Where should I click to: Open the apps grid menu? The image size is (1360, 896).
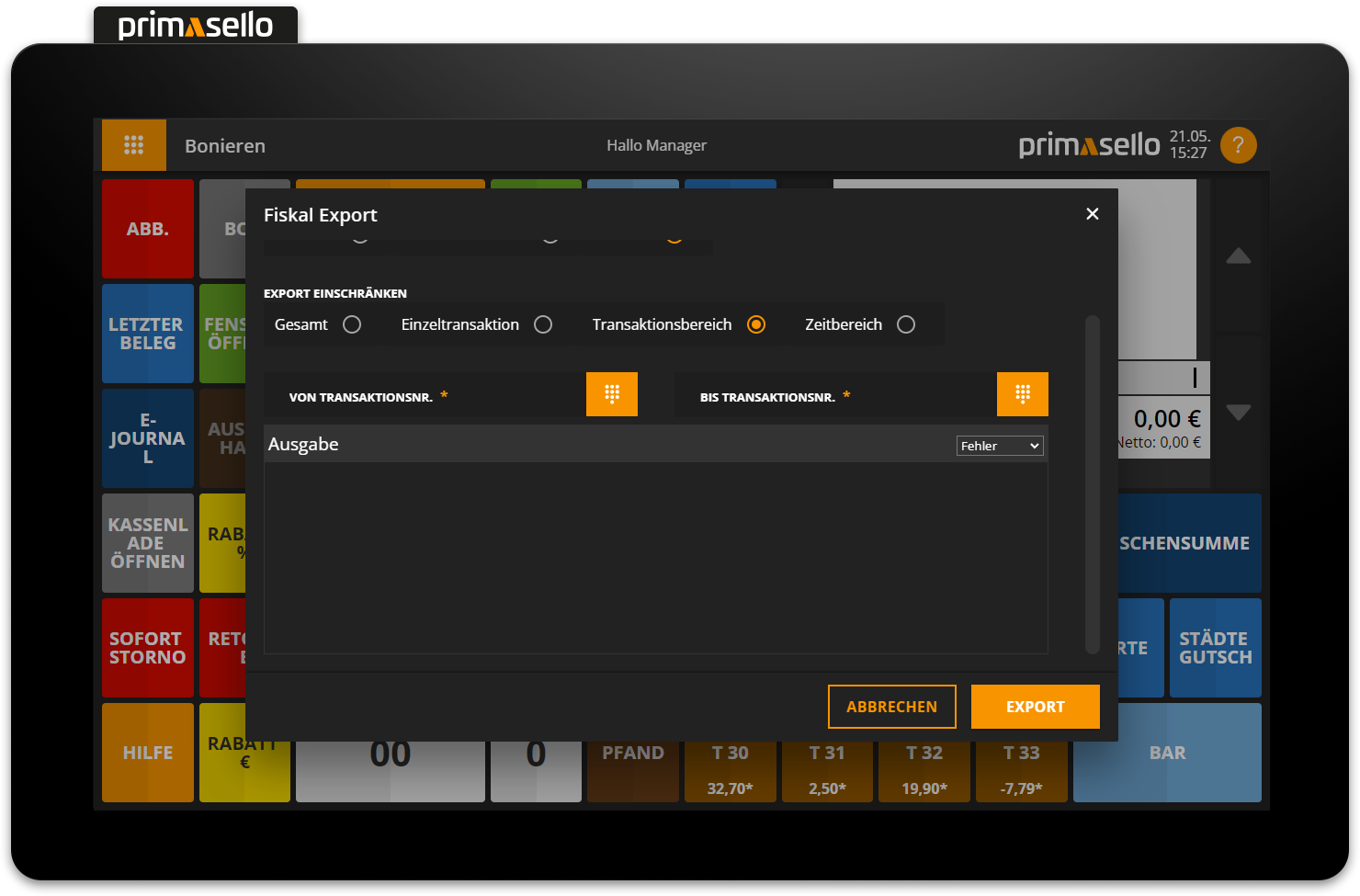[x=134, y=144]
